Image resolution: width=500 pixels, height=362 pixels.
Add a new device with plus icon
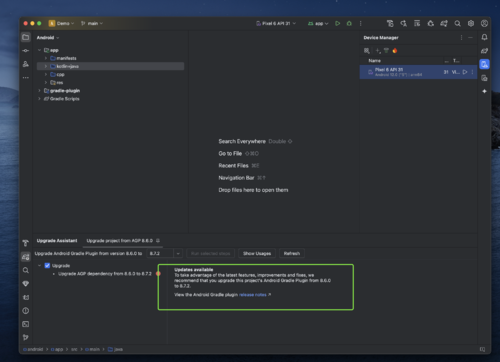point(378,51)
